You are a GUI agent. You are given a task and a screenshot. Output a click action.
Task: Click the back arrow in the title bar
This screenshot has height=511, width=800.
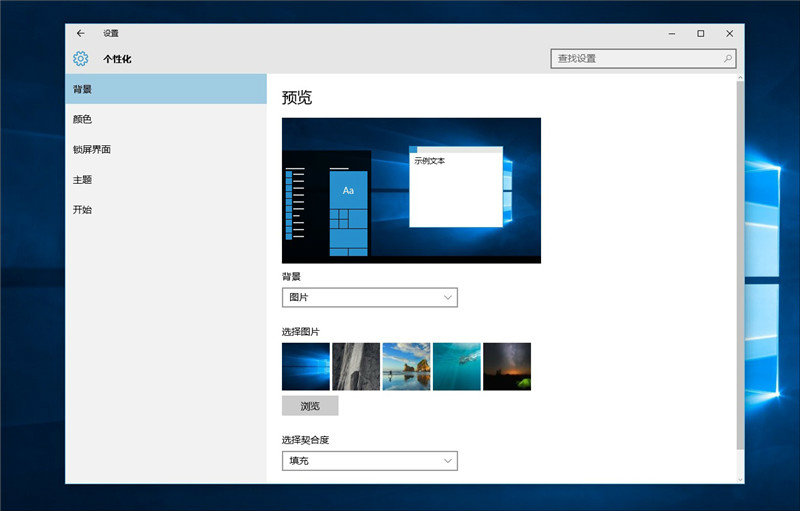[x=81, y=33]
